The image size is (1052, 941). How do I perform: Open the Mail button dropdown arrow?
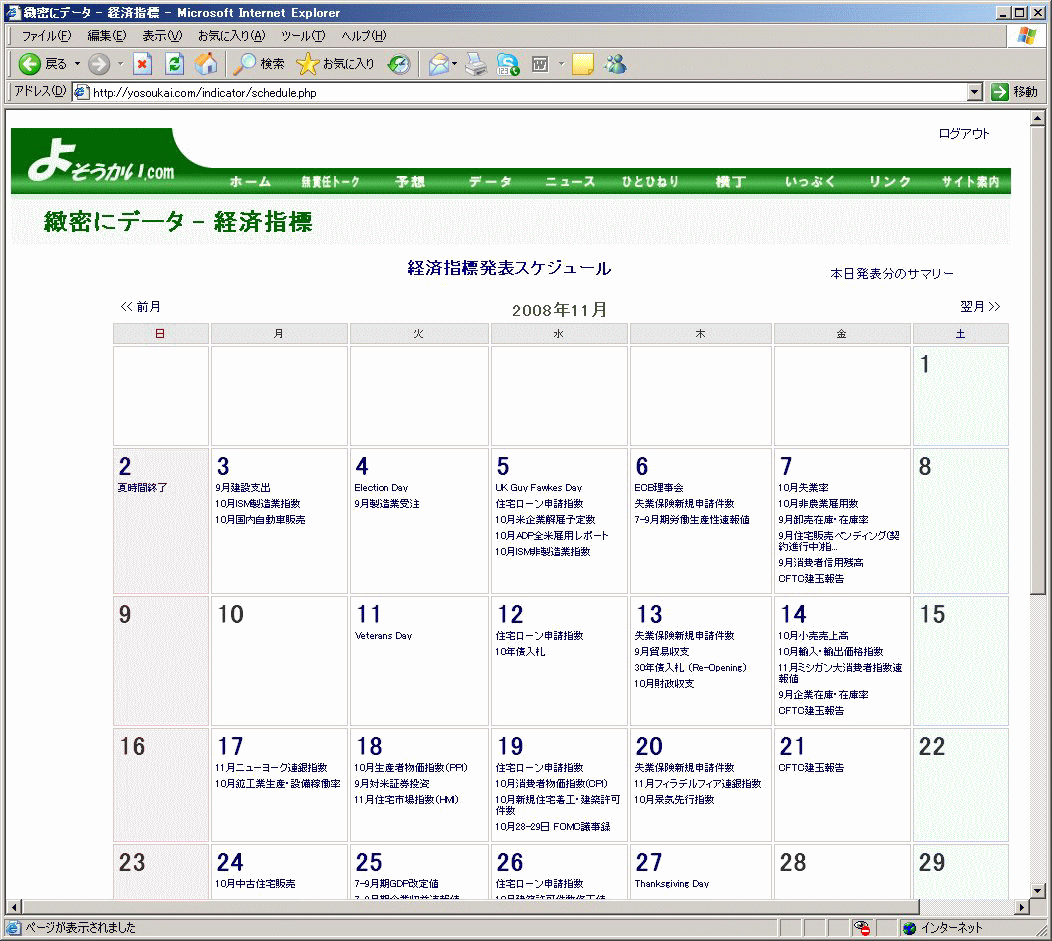[454, 64]
